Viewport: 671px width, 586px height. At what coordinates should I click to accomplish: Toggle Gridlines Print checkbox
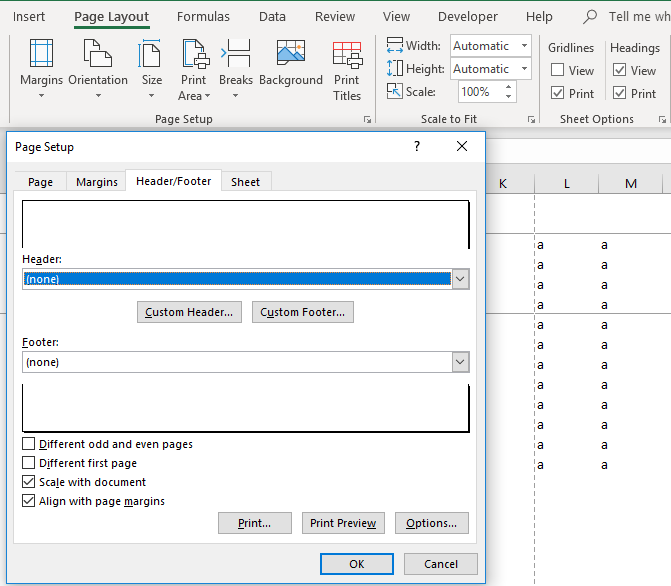pyautogui.click(x=557, y=93)
